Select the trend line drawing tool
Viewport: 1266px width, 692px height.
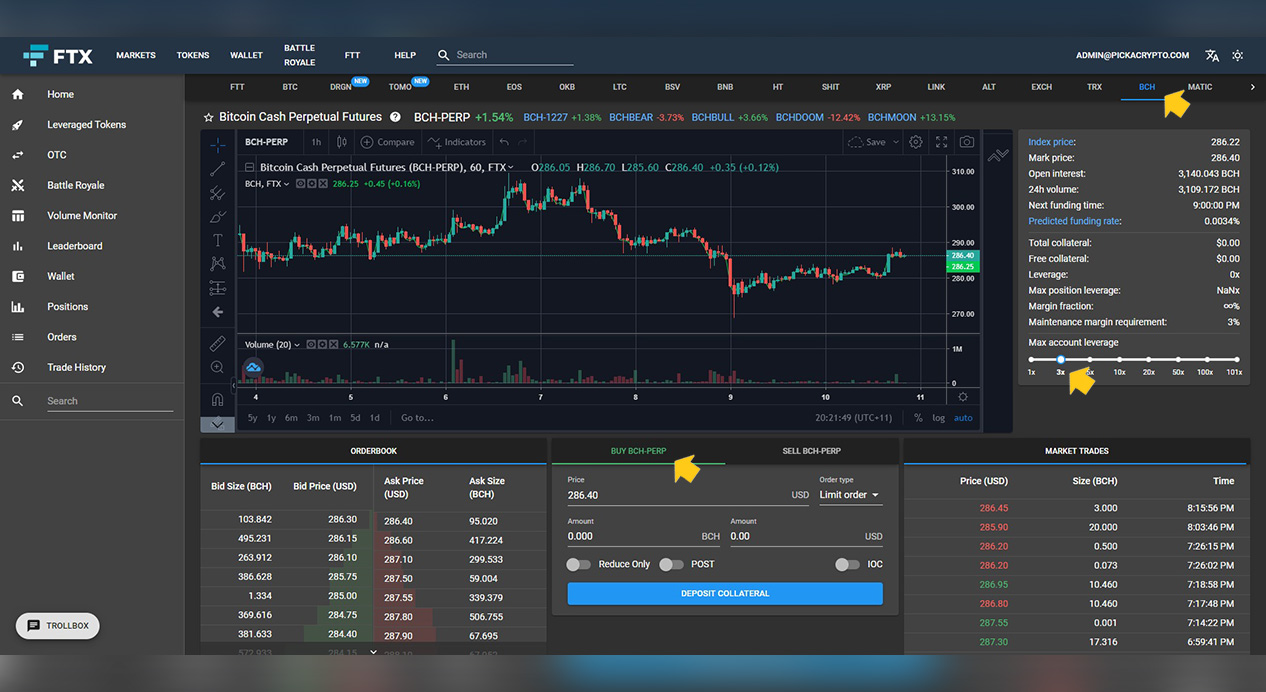(x=217, y=168)
